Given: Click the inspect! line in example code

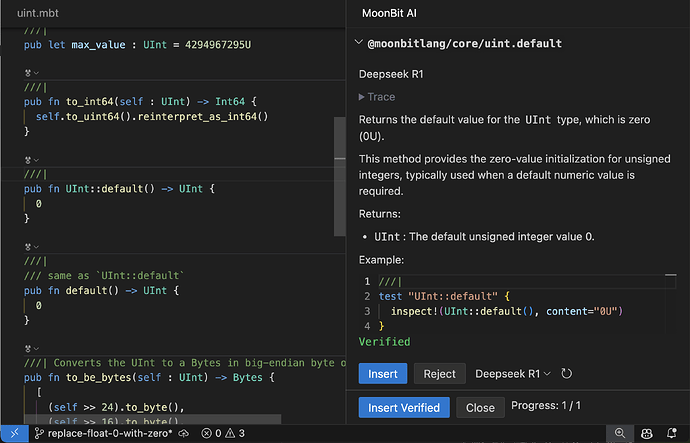Looking at the screenshot, I should click(507, 311).
